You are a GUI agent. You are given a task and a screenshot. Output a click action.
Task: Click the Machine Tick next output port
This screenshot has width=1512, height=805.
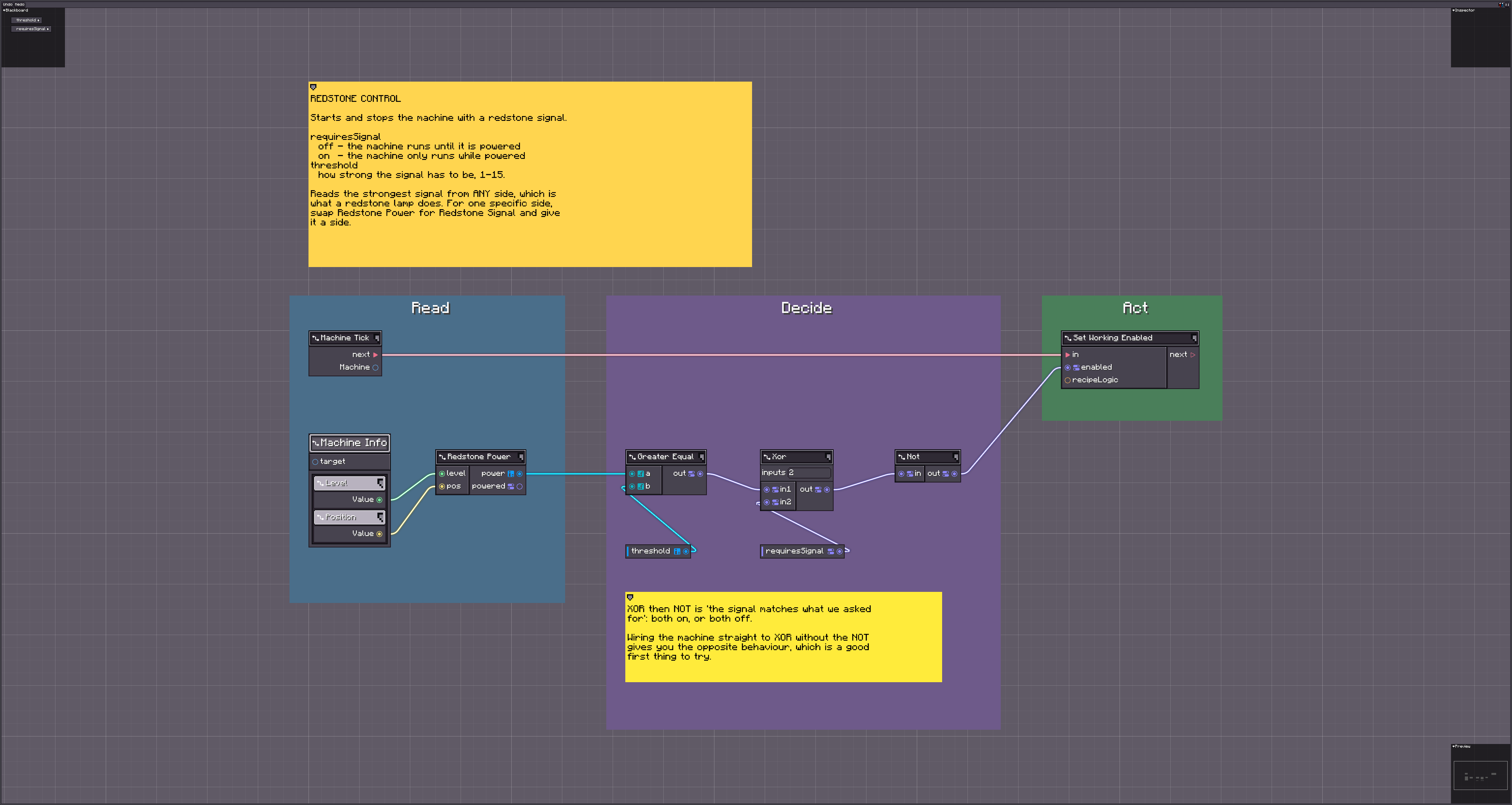[x=376, y=355]
